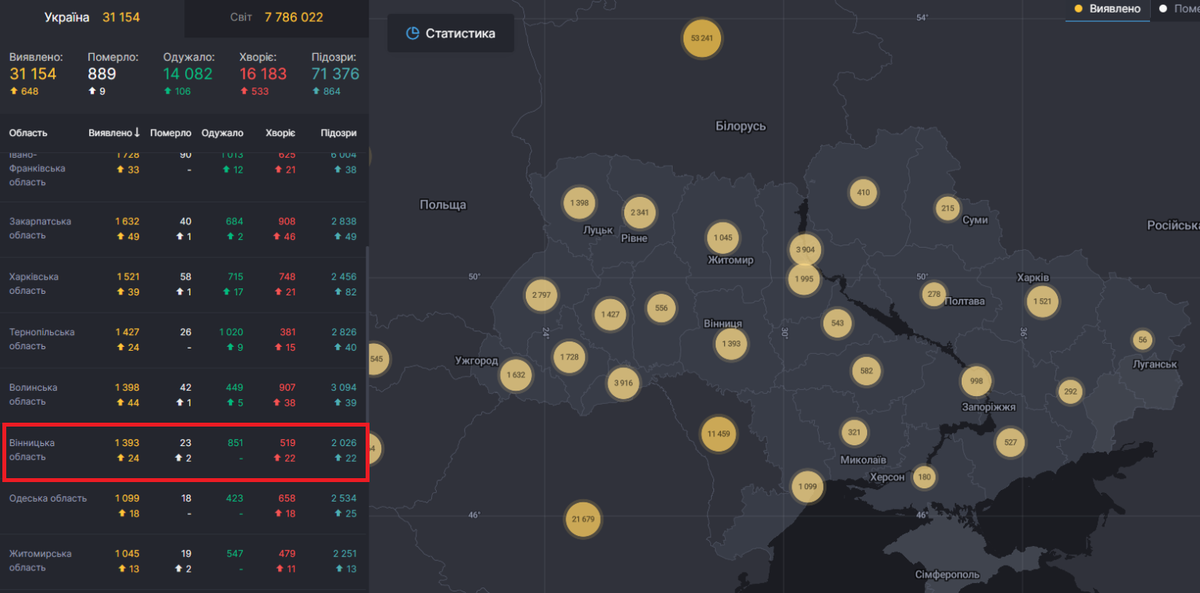The image size is (1200, 593).
Task: Click the 56 bubble near Луганськ
Action: (x=1142, y=340)
